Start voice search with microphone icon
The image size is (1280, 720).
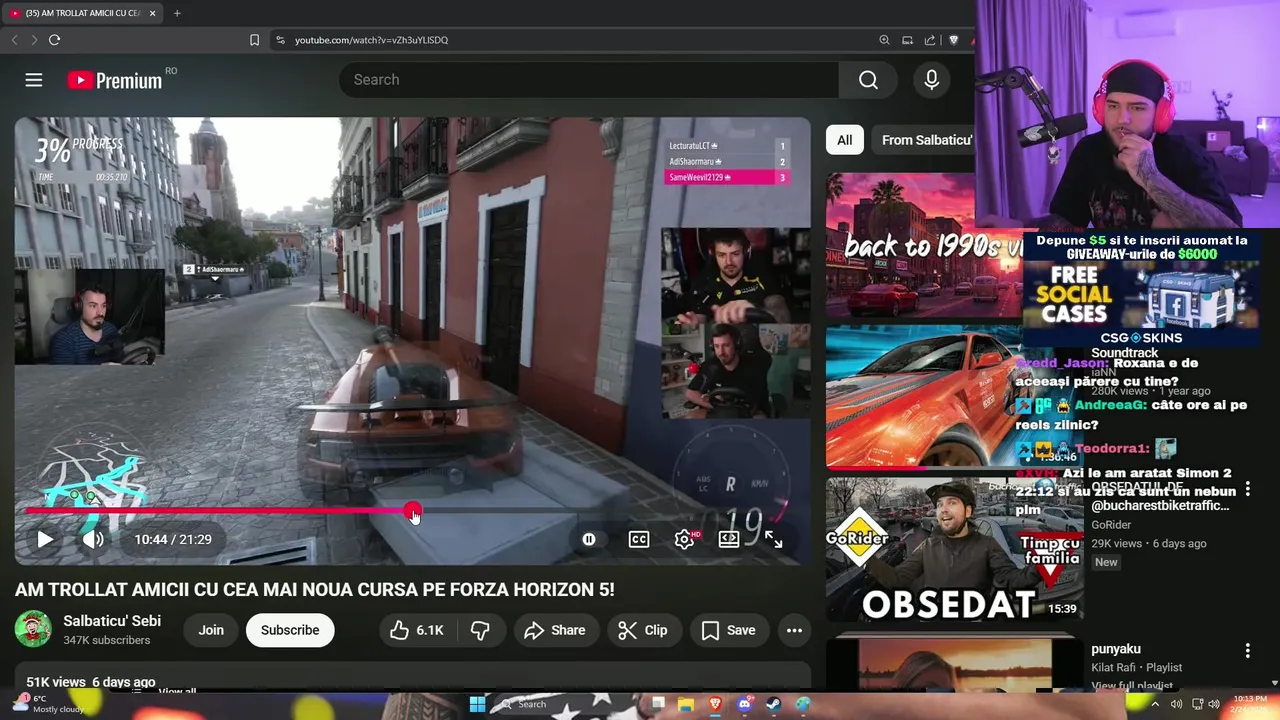[931, 80]
